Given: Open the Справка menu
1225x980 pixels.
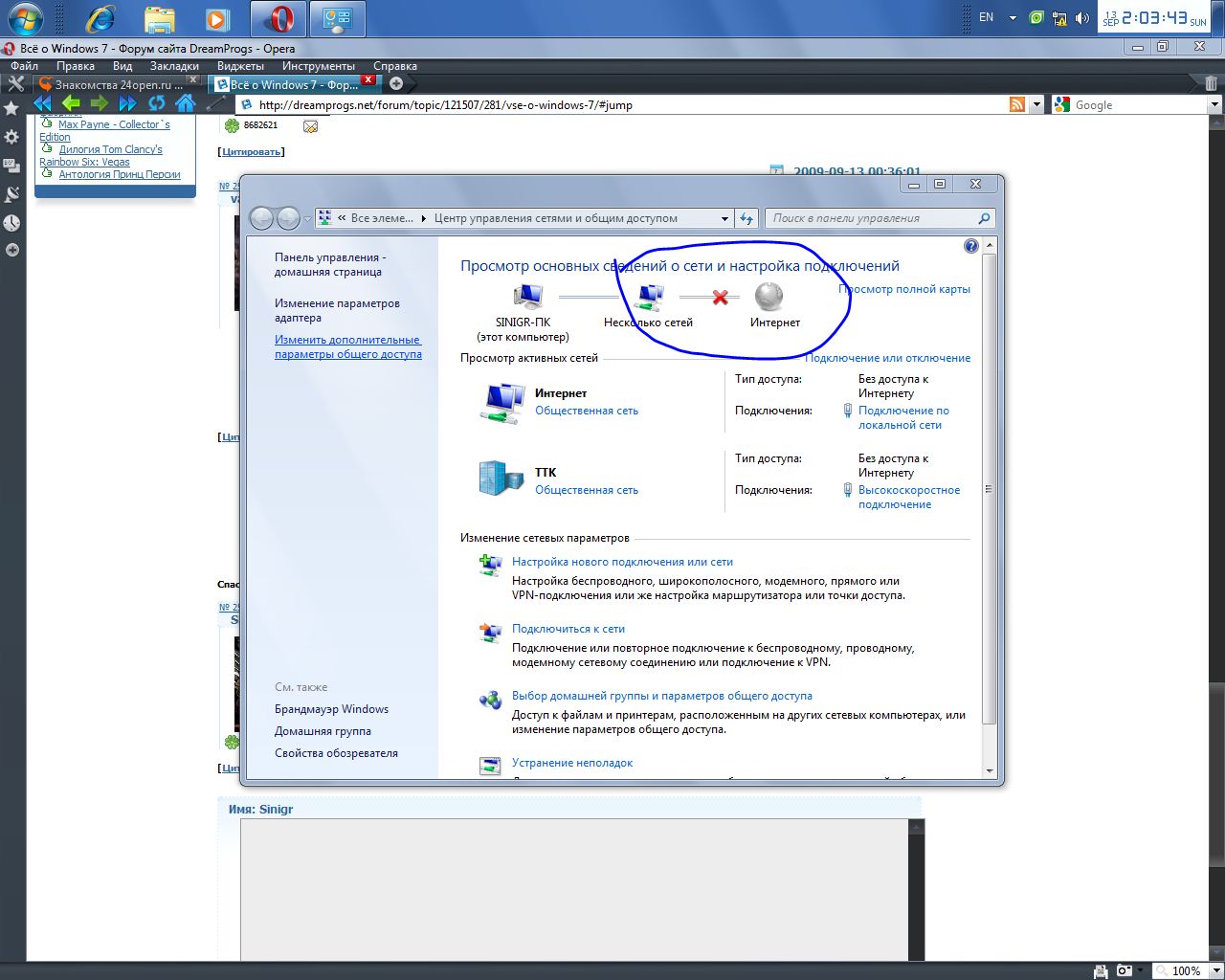Looking at the screenshot, I should coord(395,66).
